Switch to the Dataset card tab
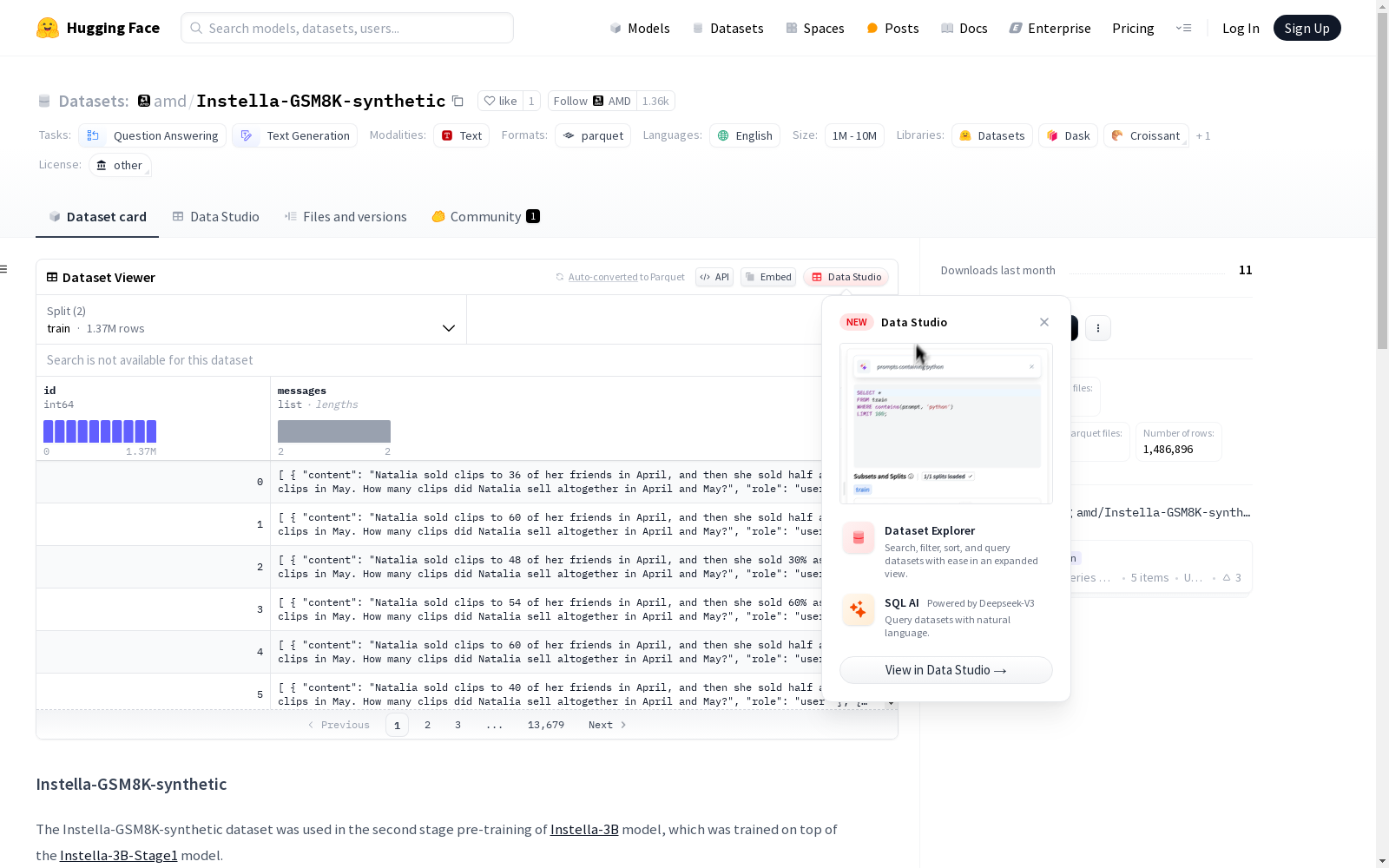Screen dimensions: 1389x868 (x=97, y=217)
